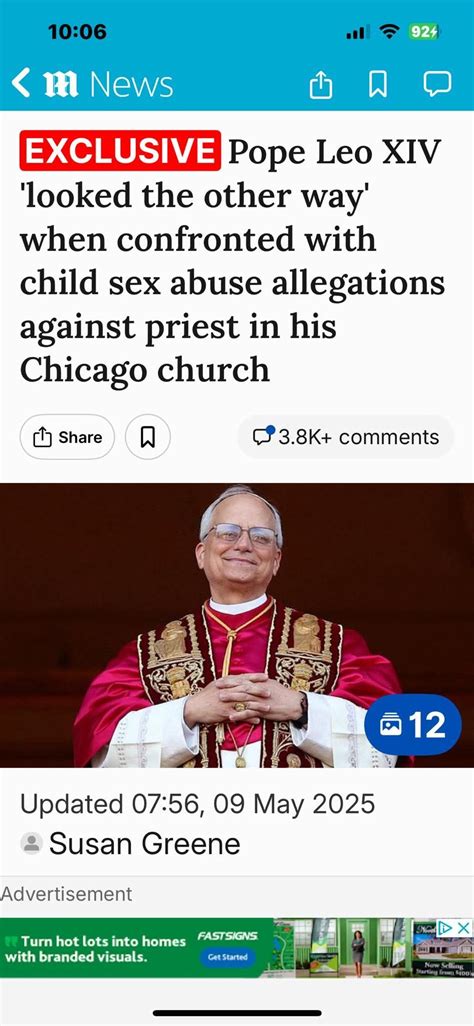
Task: Click the Share button under the headline
Action: coord(67,437)
